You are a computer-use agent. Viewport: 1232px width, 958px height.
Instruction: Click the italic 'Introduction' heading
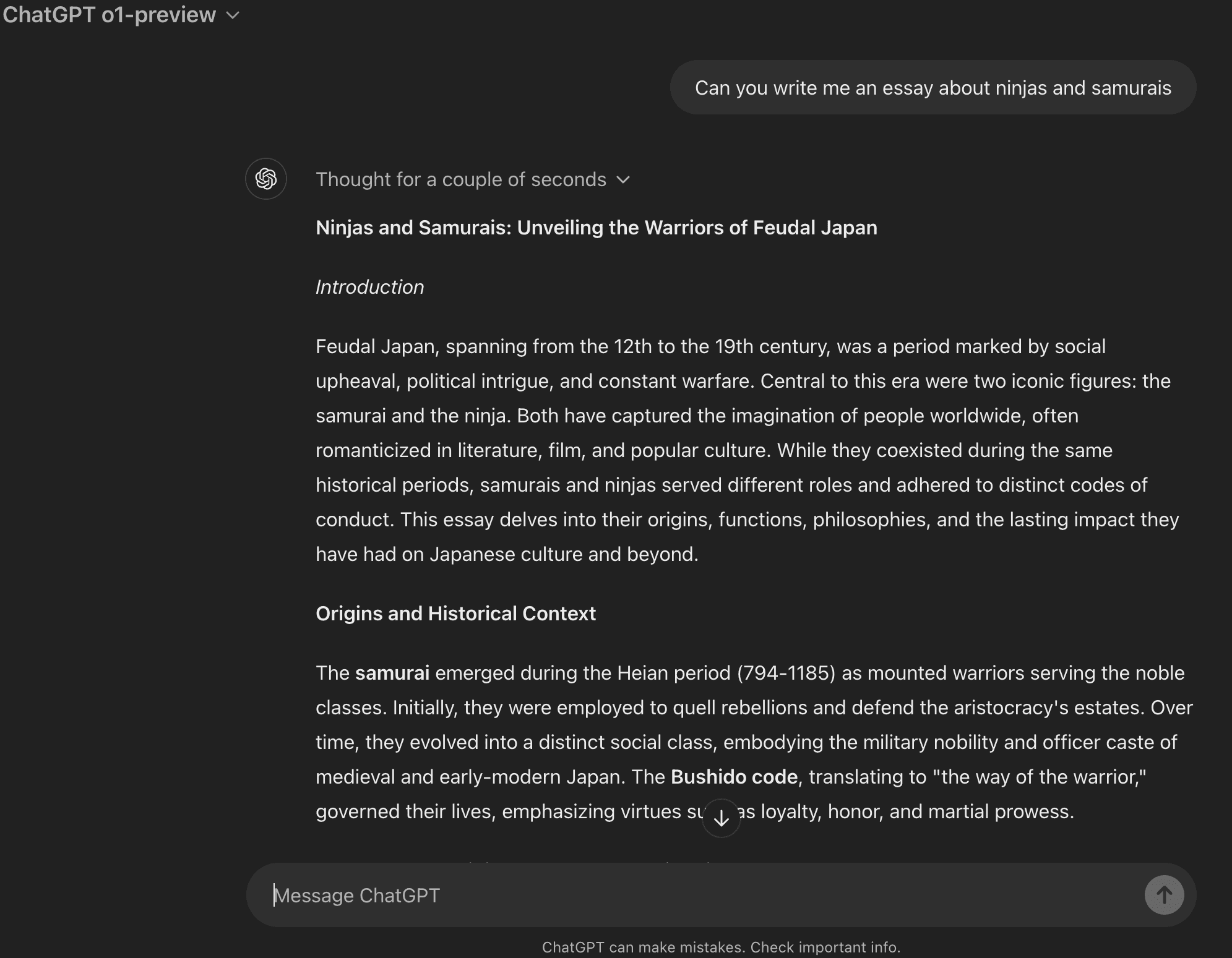coord(369,287)
